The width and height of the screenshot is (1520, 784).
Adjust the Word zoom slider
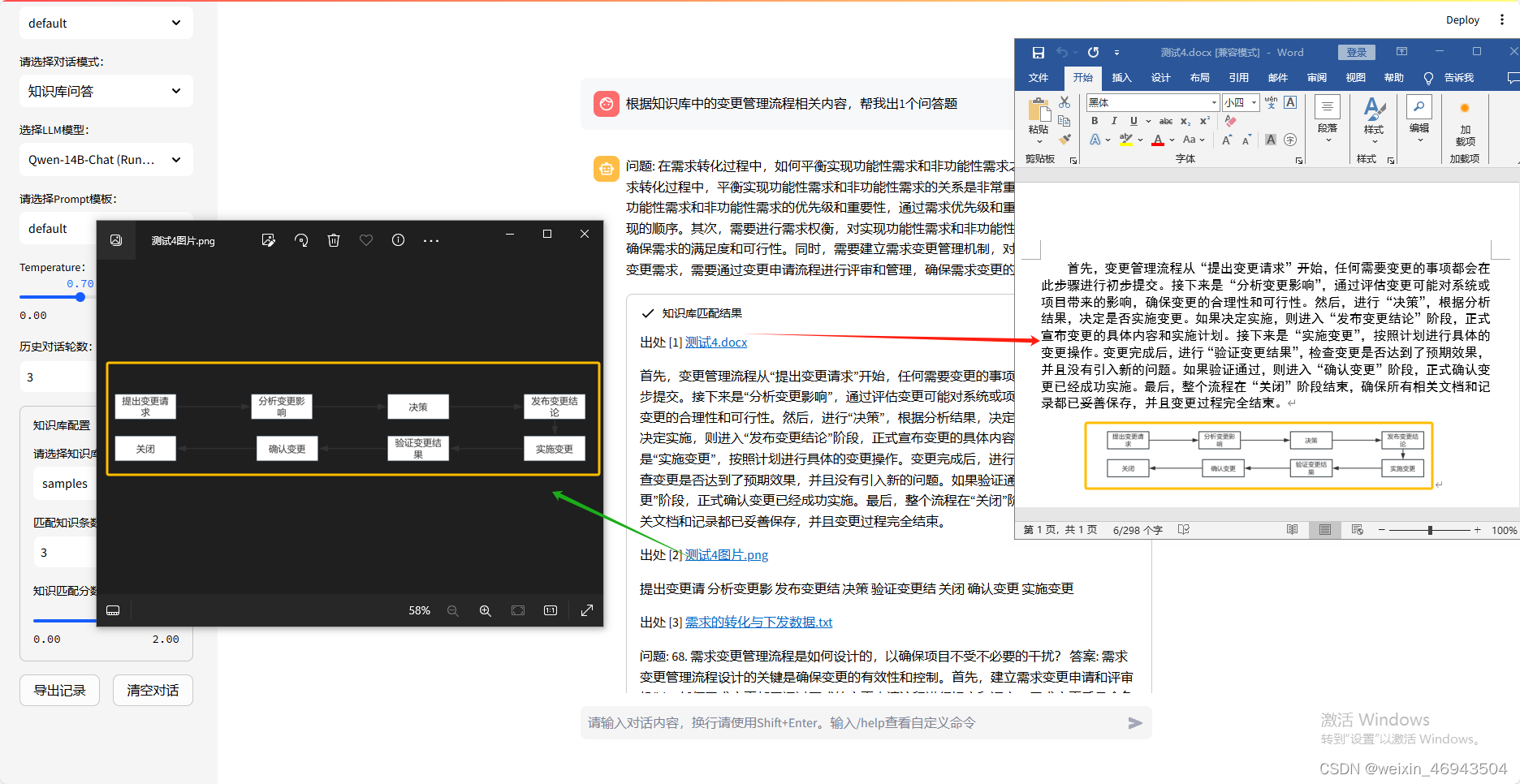pyautogui.click(x=1430, y=530)
